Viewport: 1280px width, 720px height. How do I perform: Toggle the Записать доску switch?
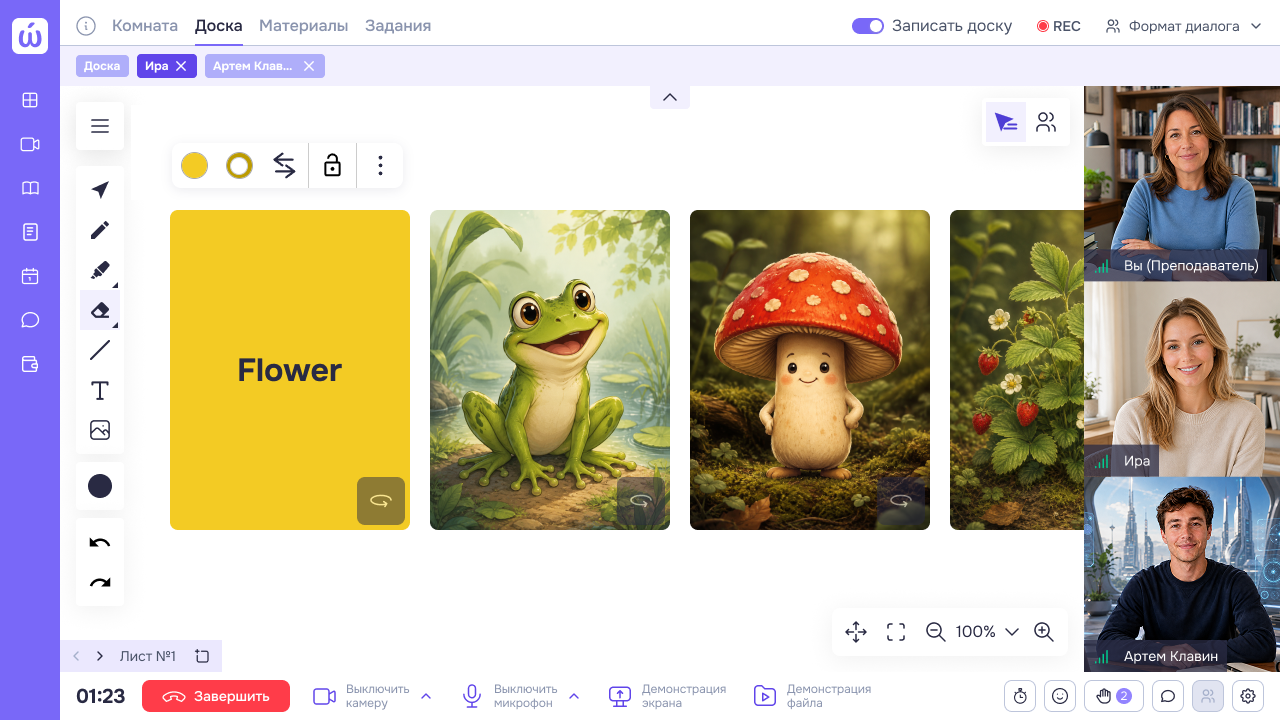pyautogui.click(x=868, y=26)
